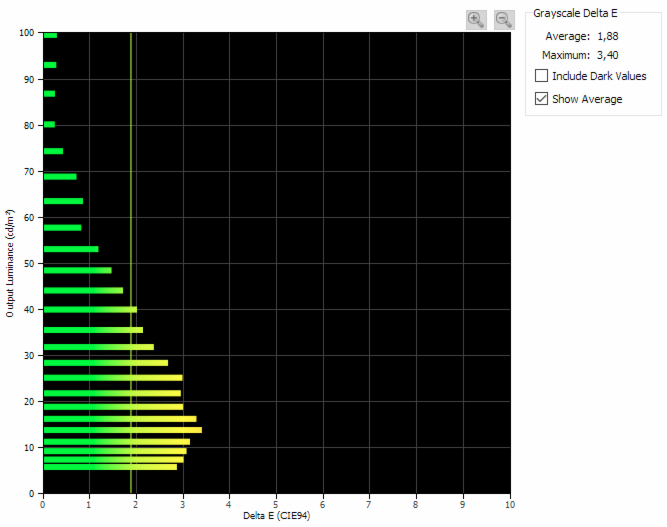Viewport: 667px width, 527px height.
Task: Click the topmost bar at 100 luminance
Action: (x=50, y=35)
